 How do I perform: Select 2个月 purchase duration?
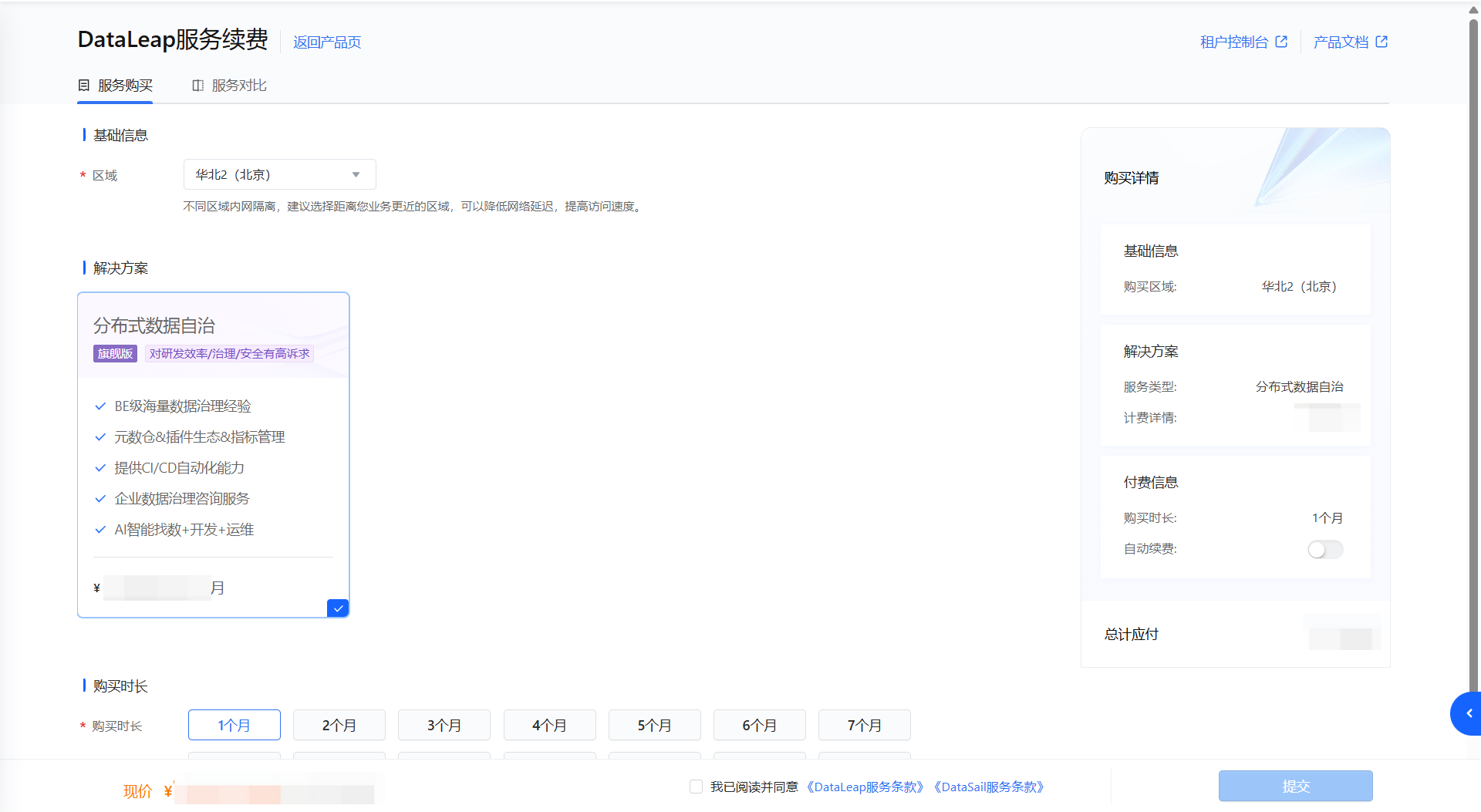coord(339,725)
